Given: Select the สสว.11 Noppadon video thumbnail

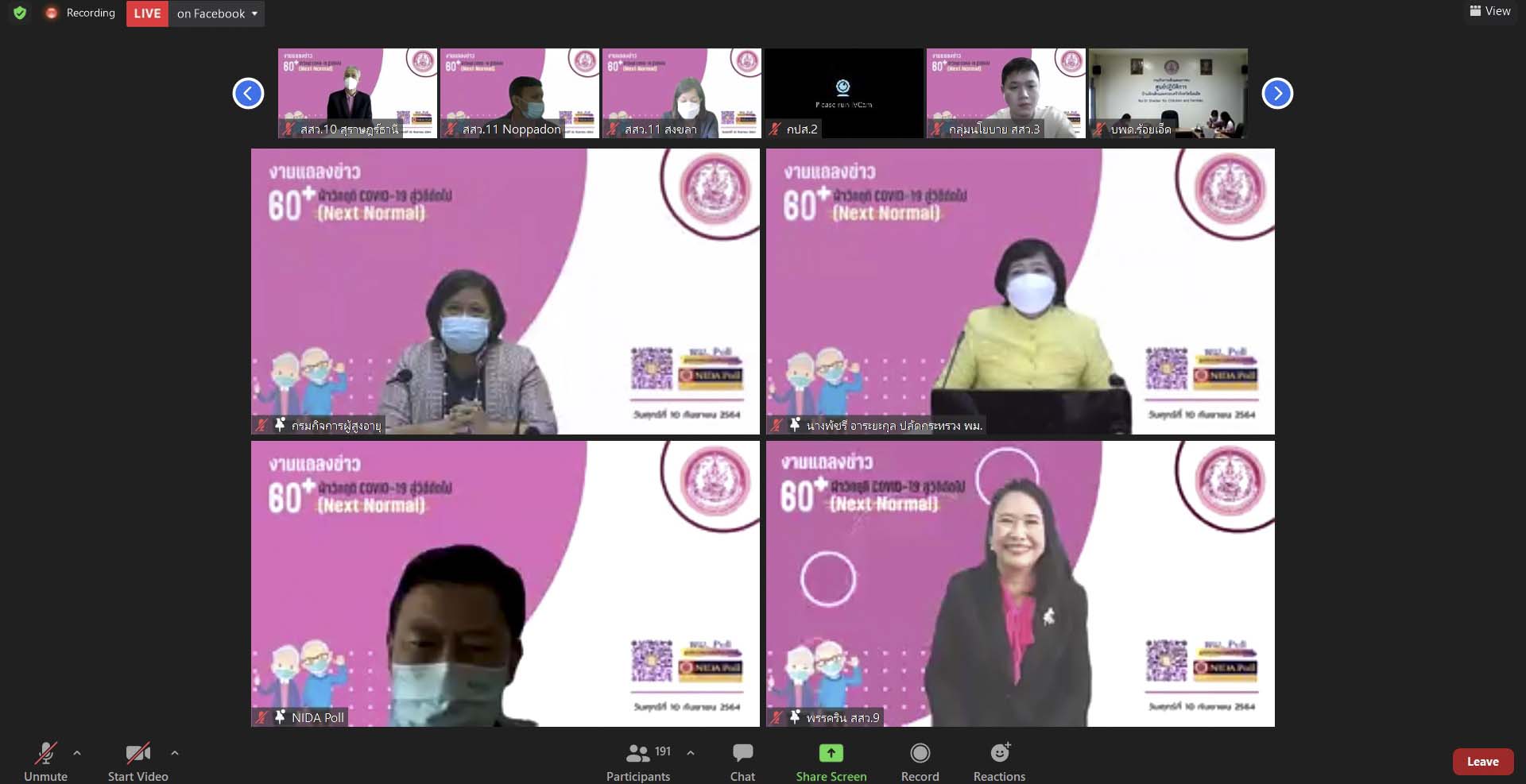Looking at the screenshot, I should 520,93.
